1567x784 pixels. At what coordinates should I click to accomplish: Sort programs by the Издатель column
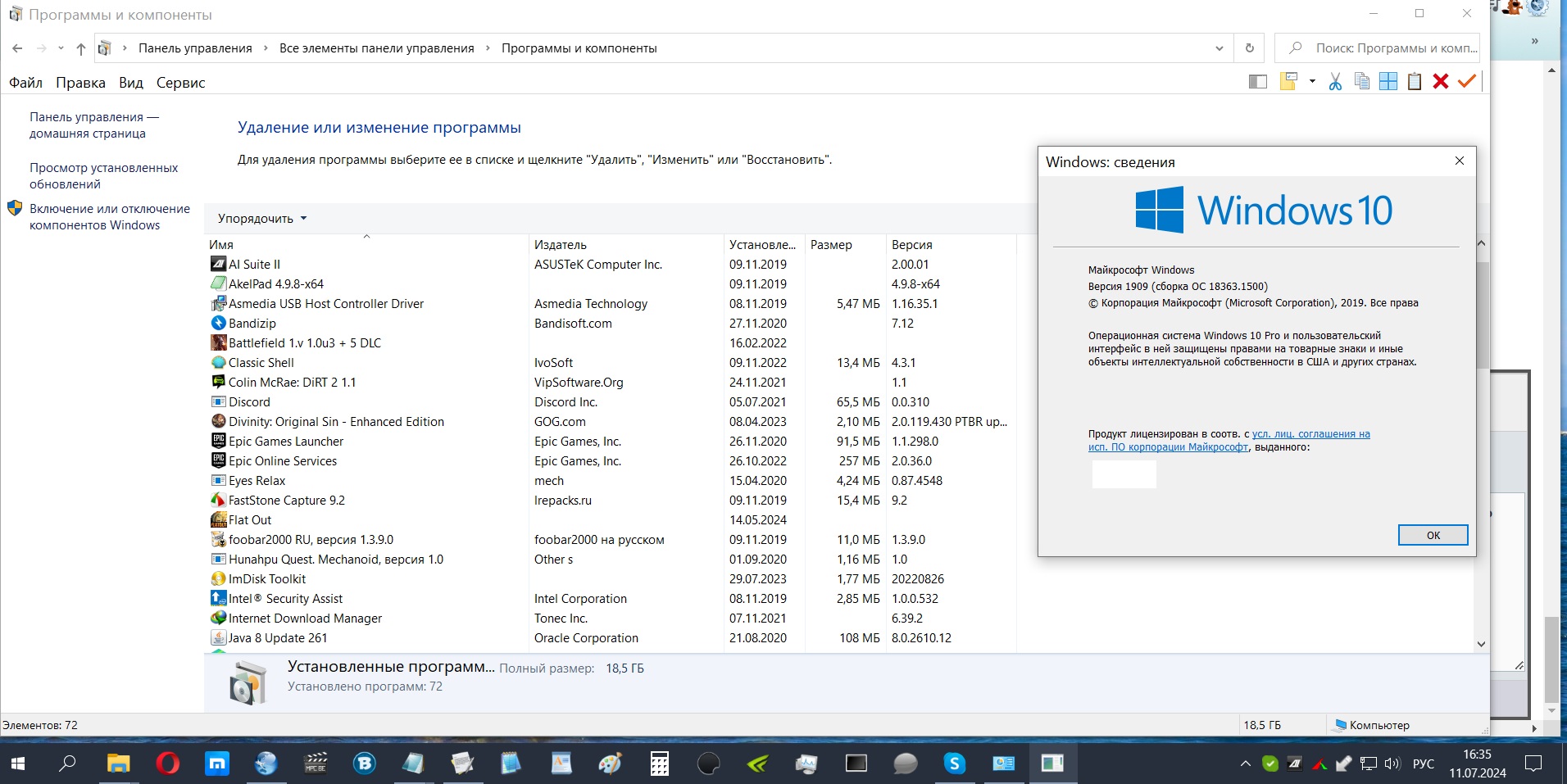626,244
